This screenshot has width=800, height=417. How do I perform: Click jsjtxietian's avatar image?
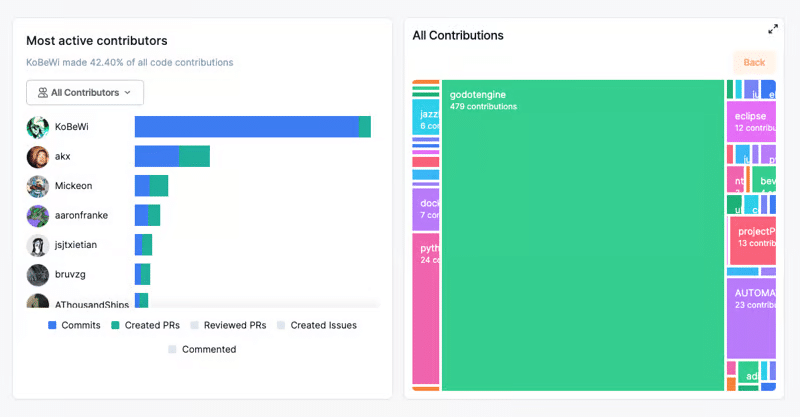coord(38,245)
